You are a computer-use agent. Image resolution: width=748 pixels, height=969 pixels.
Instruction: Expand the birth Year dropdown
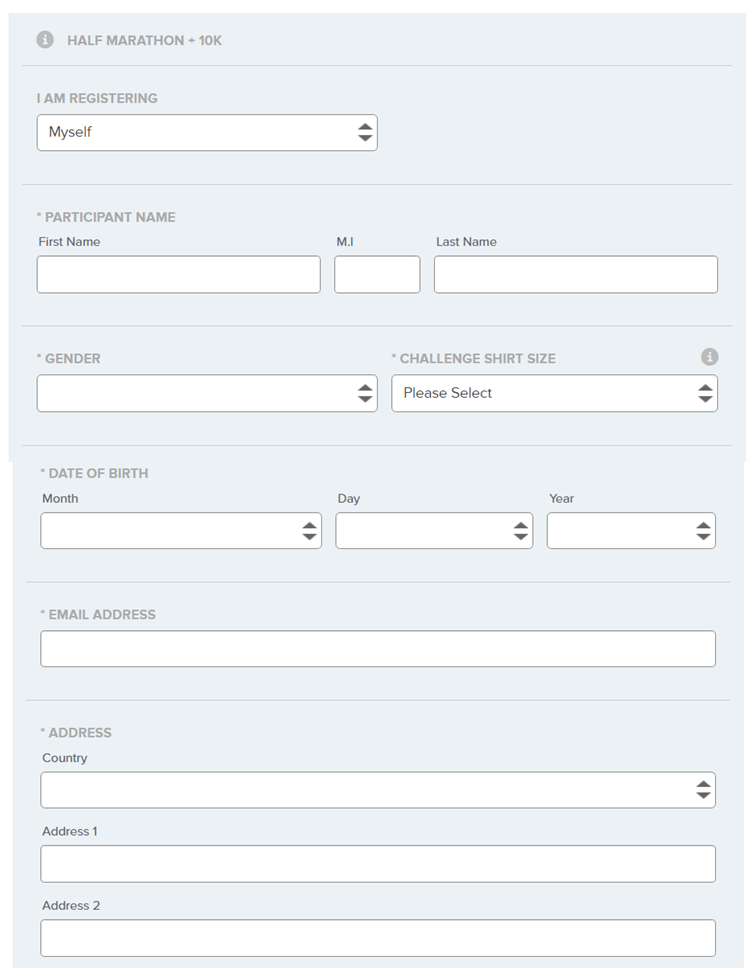[x=631, y=531]
